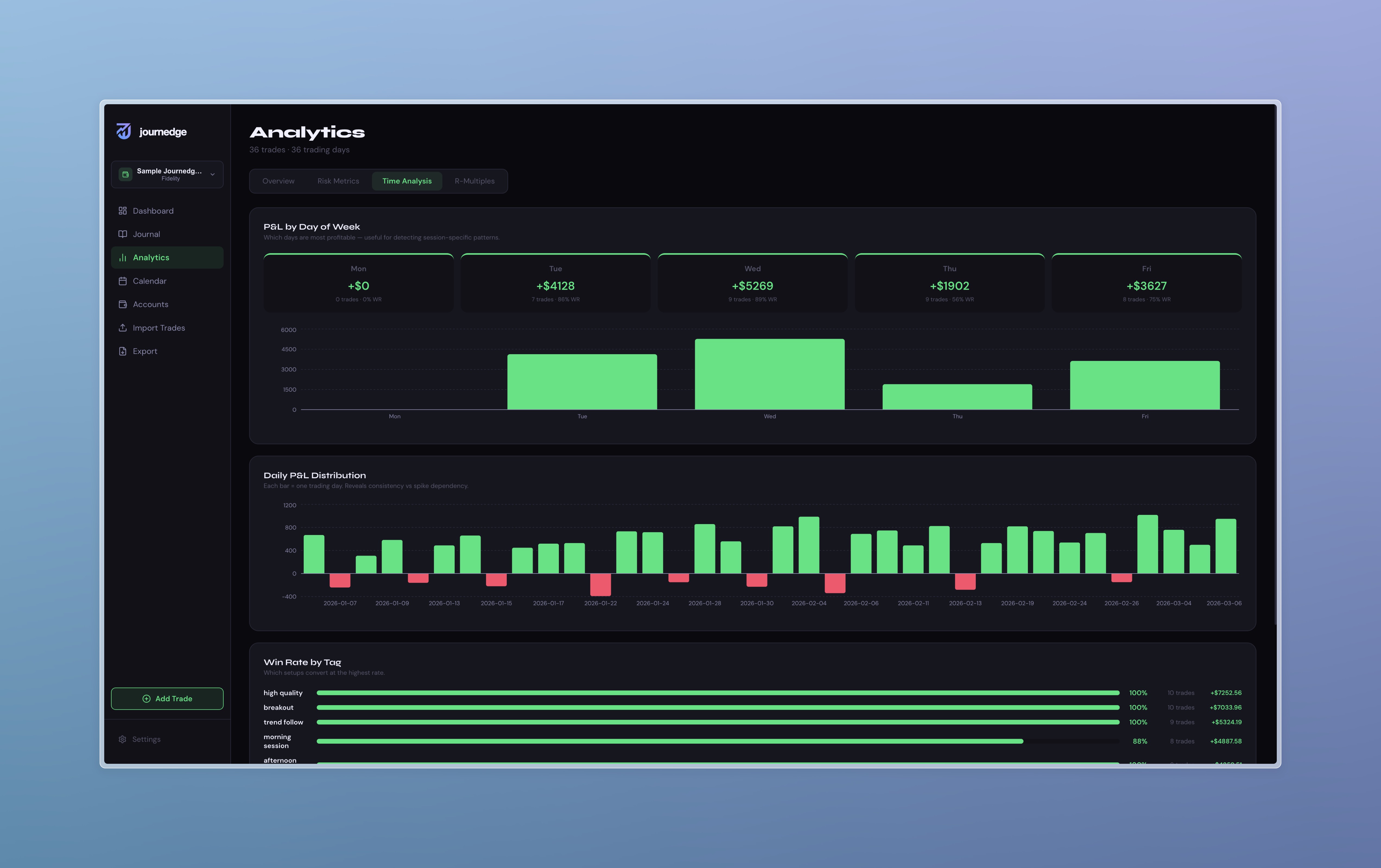The height and width of the screenshot is (868, 1381).
Task: Click the 'Daily P&L Distribution' heading
Action: coord(314,475)
